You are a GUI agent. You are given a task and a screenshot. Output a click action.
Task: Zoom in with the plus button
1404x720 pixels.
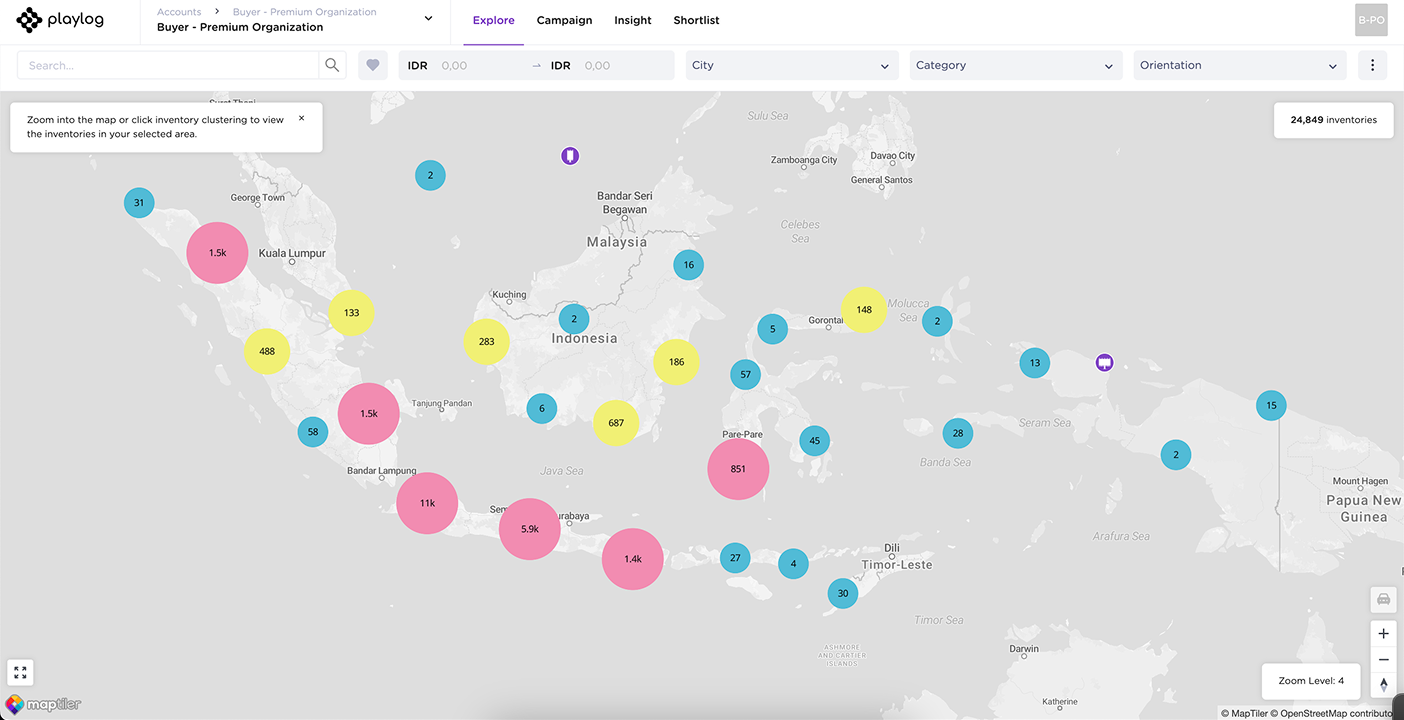point(1384,634)
